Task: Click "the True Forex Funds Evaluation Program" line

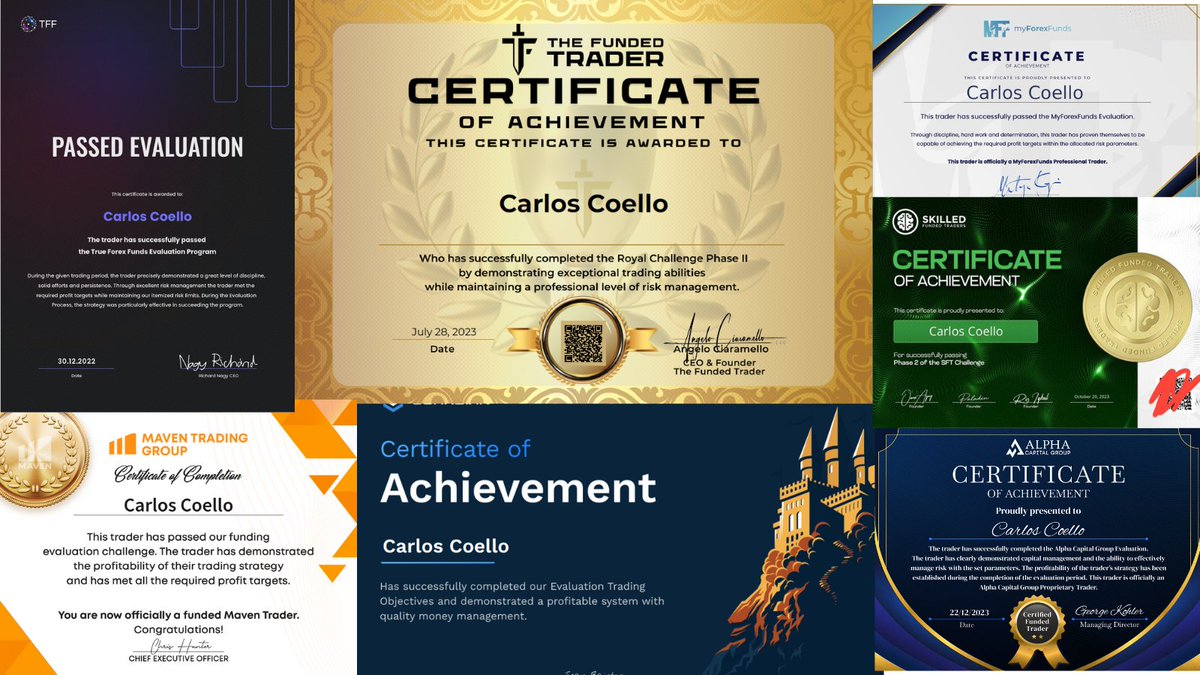Action: tap(147, 251)
